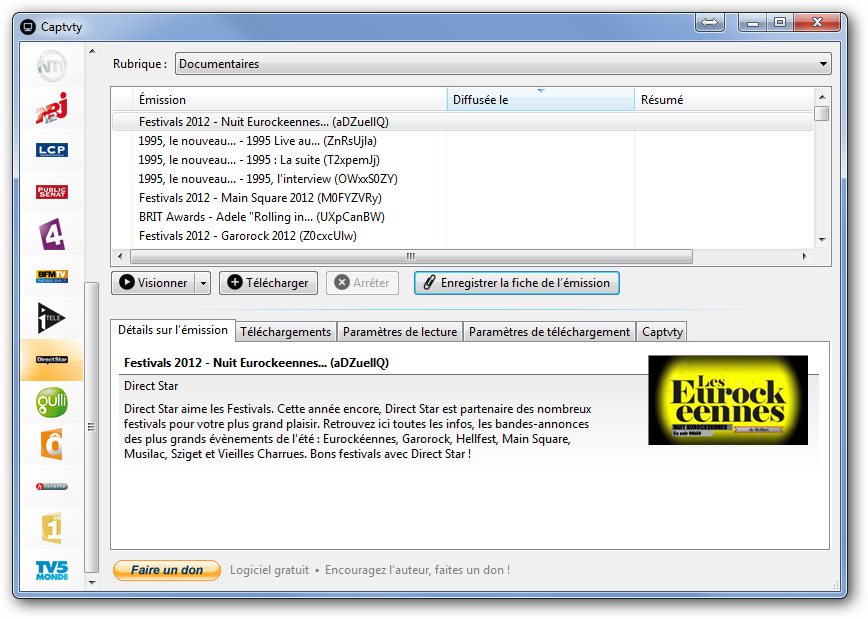The height and width of the screenshot is (619, 868).
Task: Select the France Ô channel icon
Action: [x=51, y=444]
